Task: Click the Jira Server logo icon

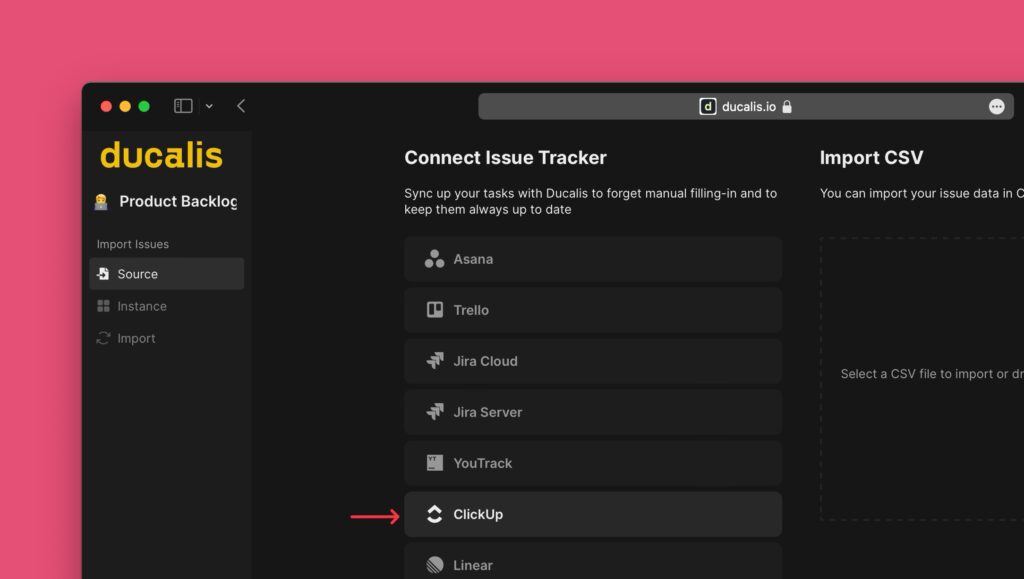Action: coord(434,412)
